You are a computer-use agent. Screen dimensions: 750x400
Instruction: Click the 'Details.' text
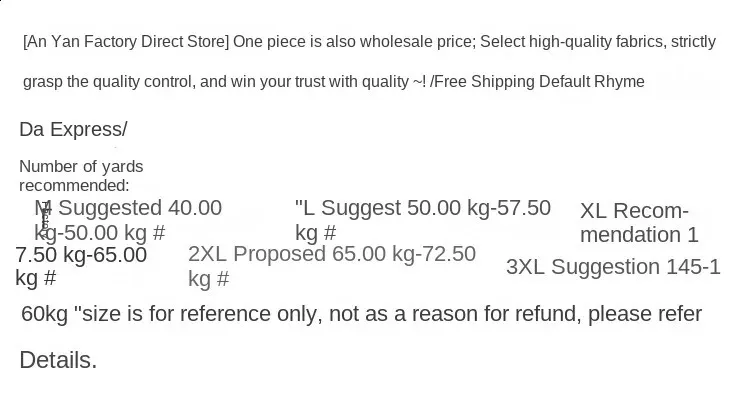(x=58, y=360)
